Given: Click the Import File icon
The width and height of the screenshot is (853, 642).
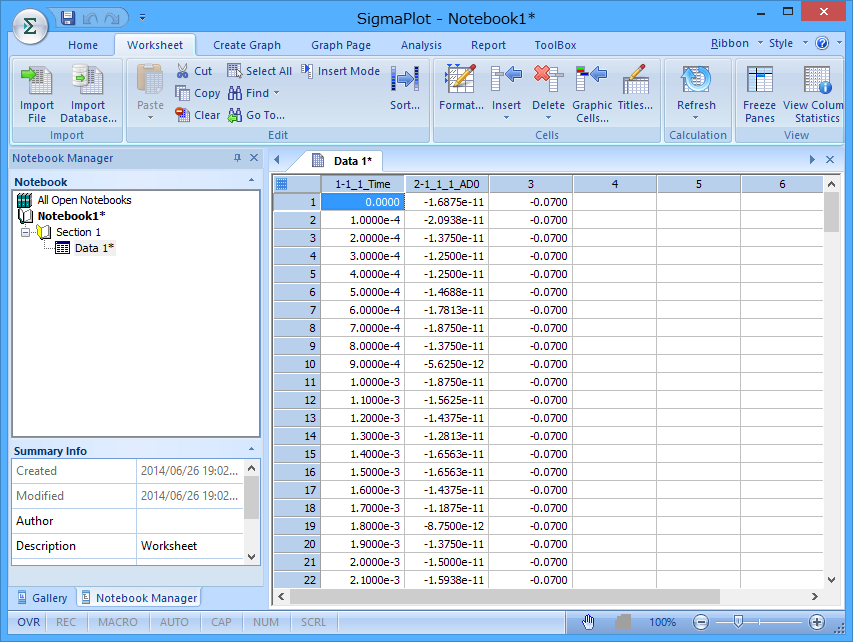Looking at the screenshot, I should coord(36,81).
